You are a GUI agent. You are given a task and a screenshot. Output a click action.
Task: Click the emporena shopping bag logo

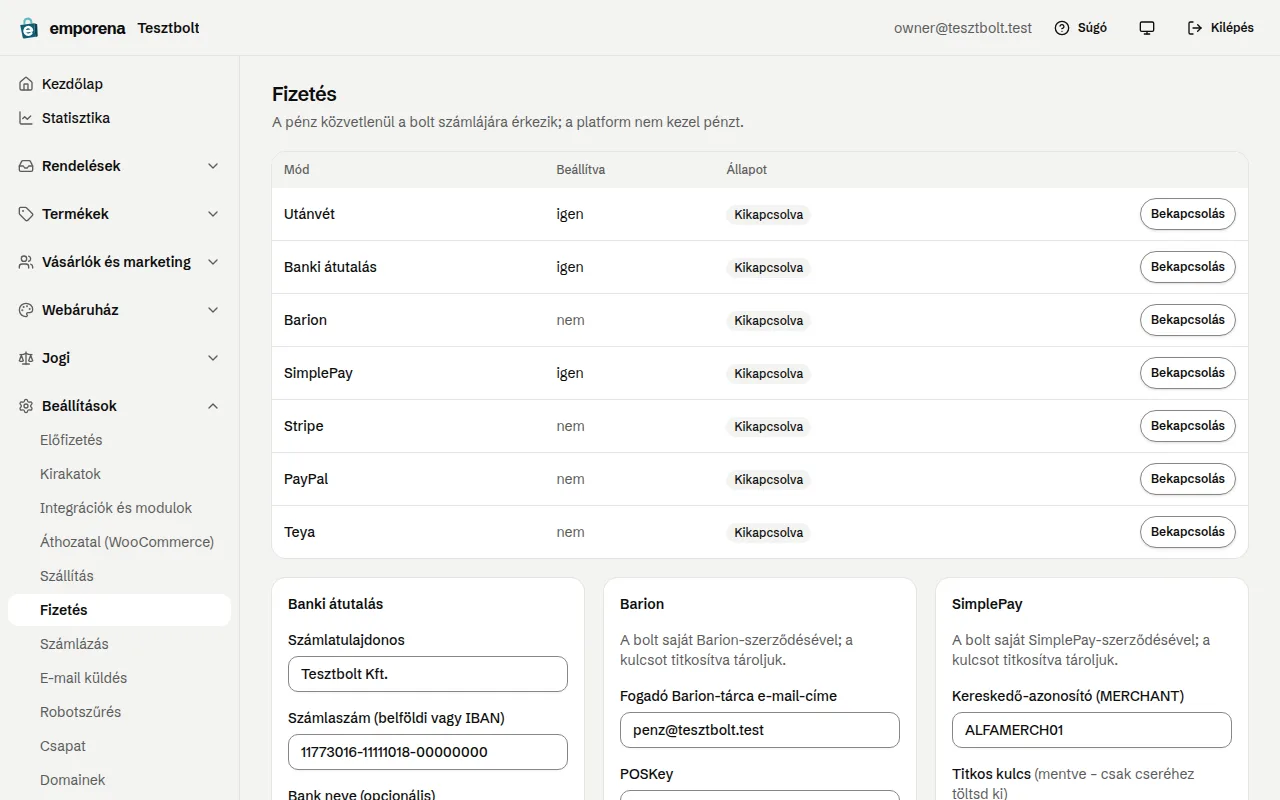point(29,28)
